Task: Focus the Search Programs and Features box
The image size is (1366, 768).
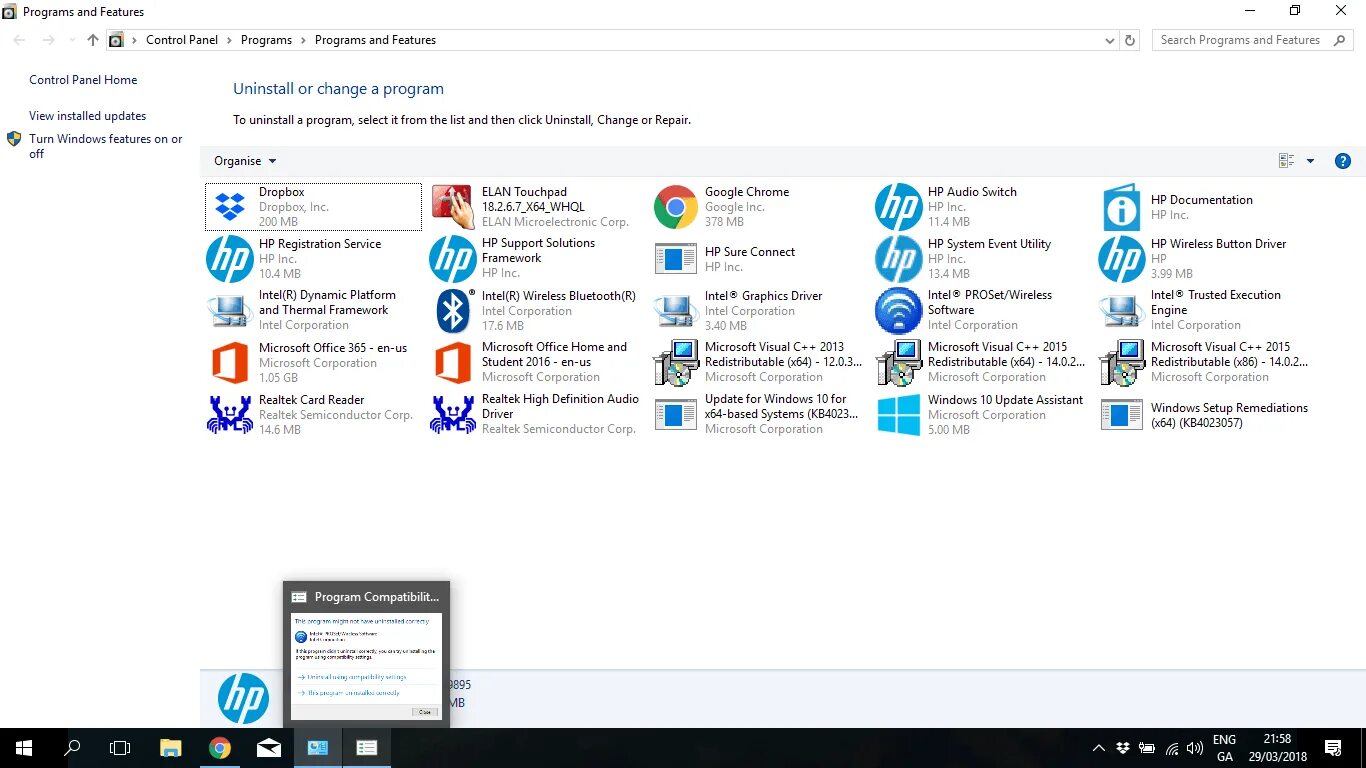Action: click(x=1252, y=40)
